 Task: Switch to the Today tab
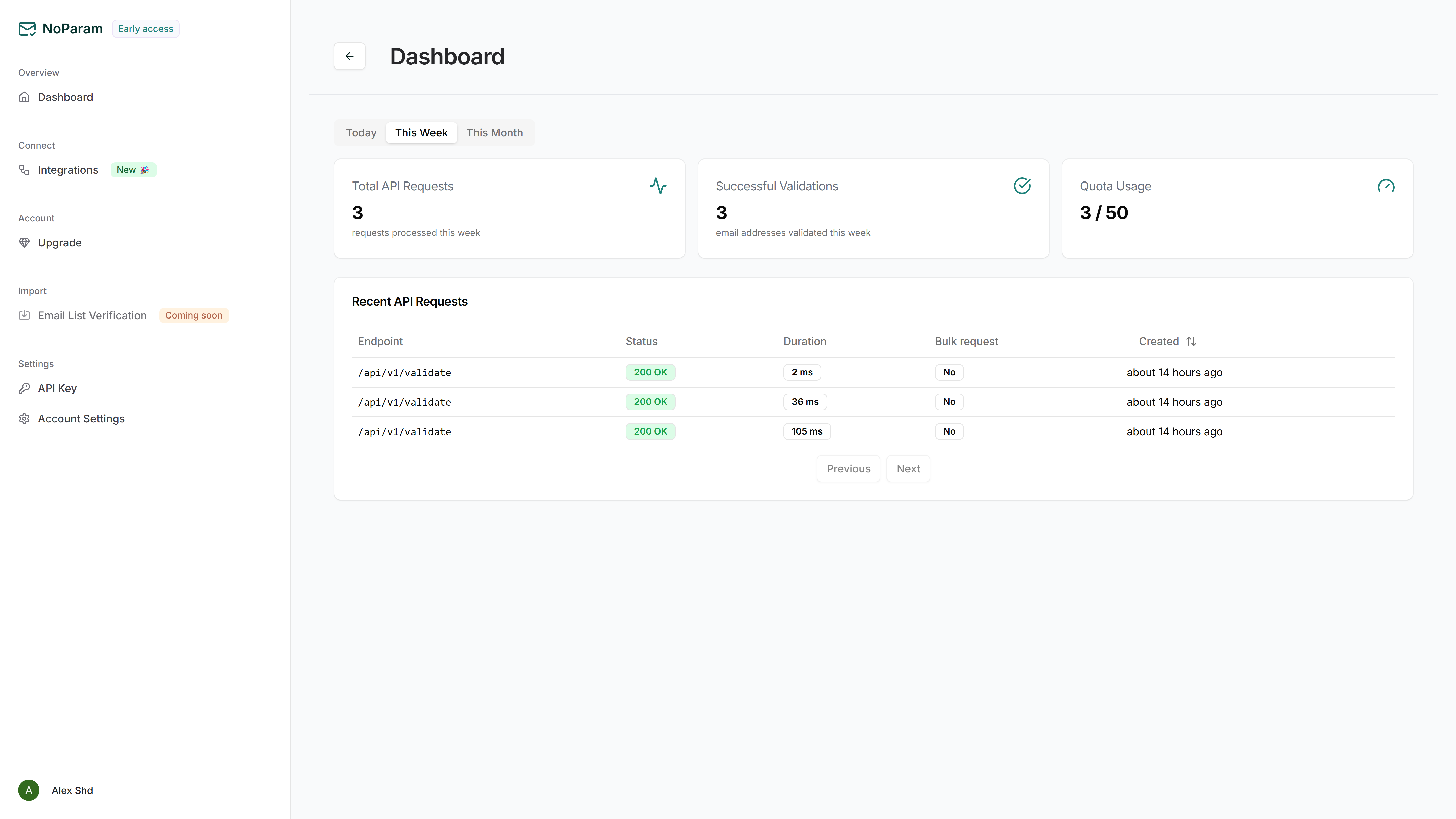(x=361, y=133)
